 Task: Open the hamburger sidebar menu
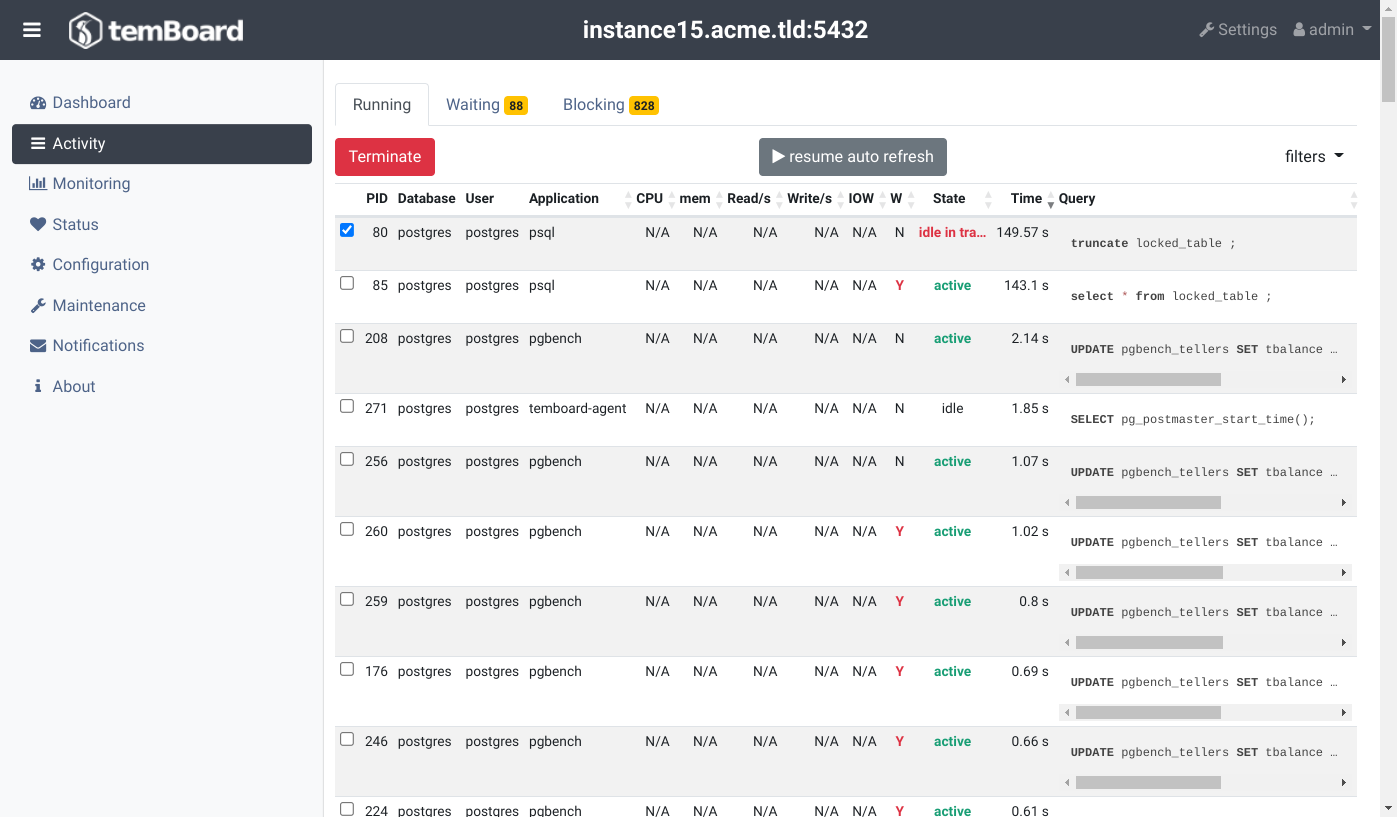pyautogui.click(x=32, y=30)
